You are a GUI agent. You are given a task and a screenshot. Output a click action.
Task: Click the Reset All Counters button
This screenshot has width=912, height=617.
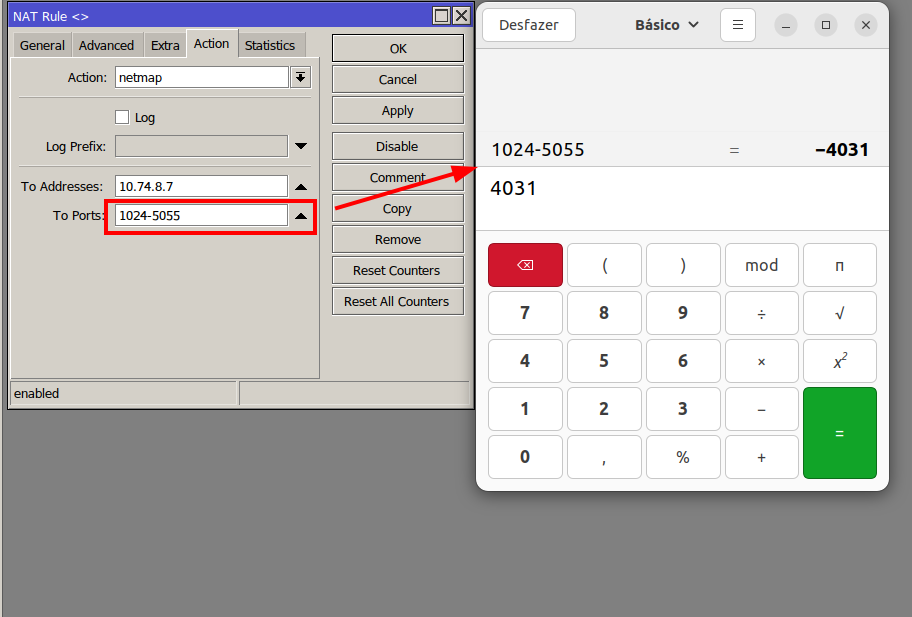pos(397,301)
